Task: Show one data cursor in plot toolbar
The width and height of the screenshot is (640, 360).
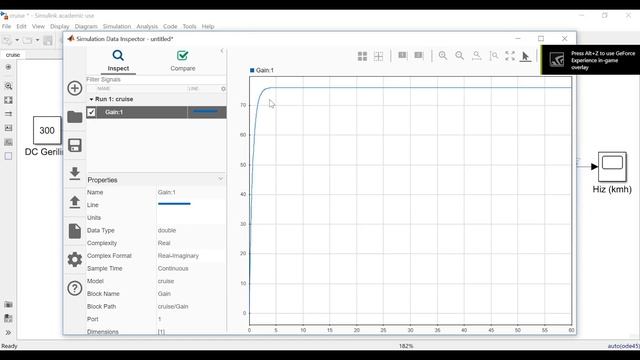Action: pyautogui.click(x=402, y=55)
